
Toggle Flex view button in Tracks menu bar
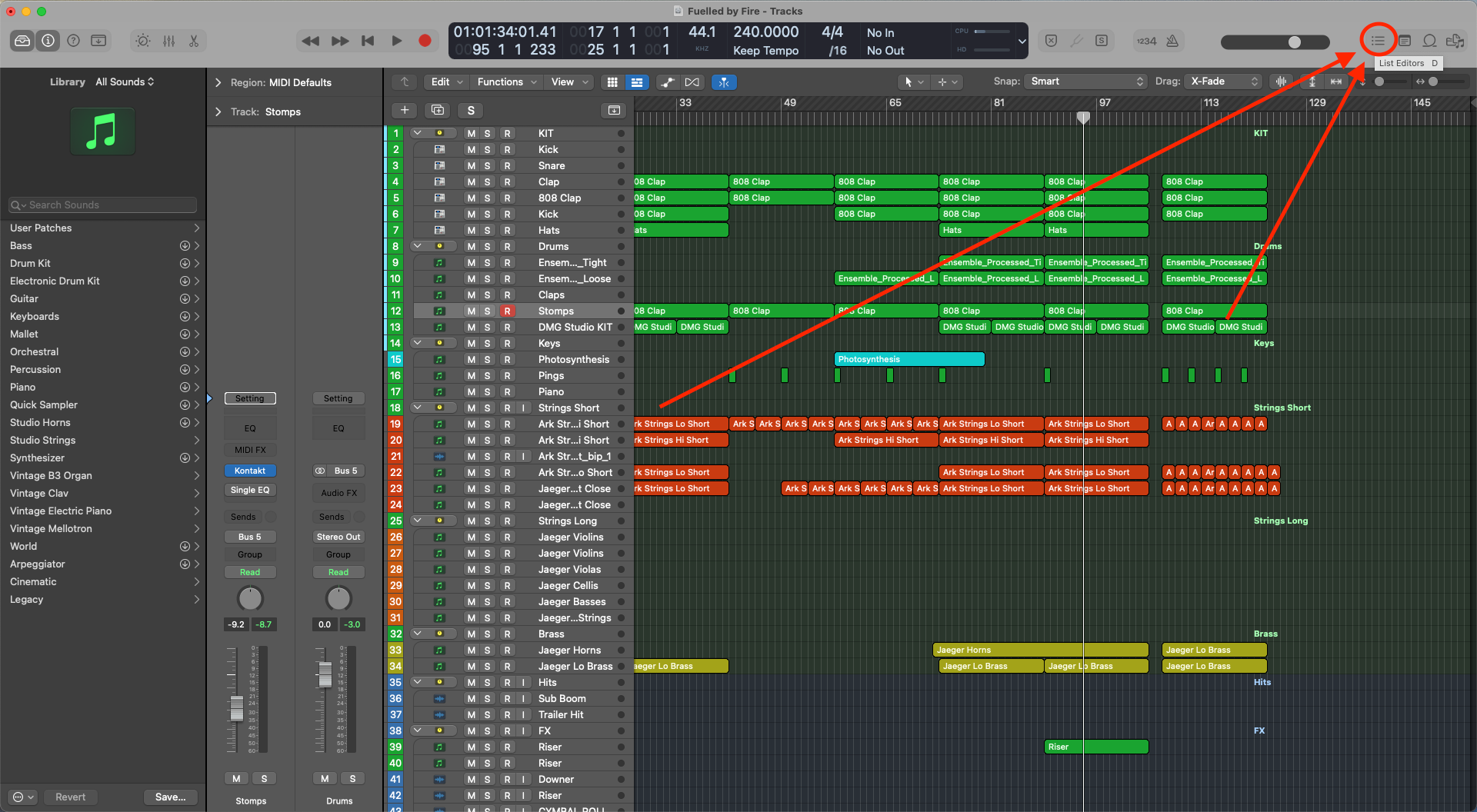pos(692,82)
